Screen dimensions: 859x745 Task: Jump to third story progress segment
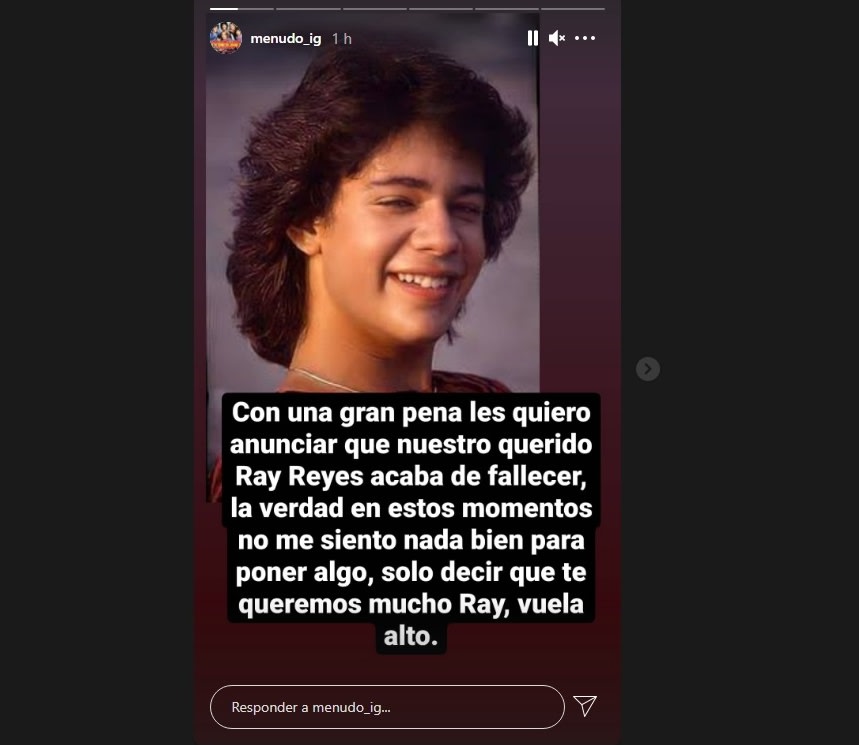(x=374, y=9)
